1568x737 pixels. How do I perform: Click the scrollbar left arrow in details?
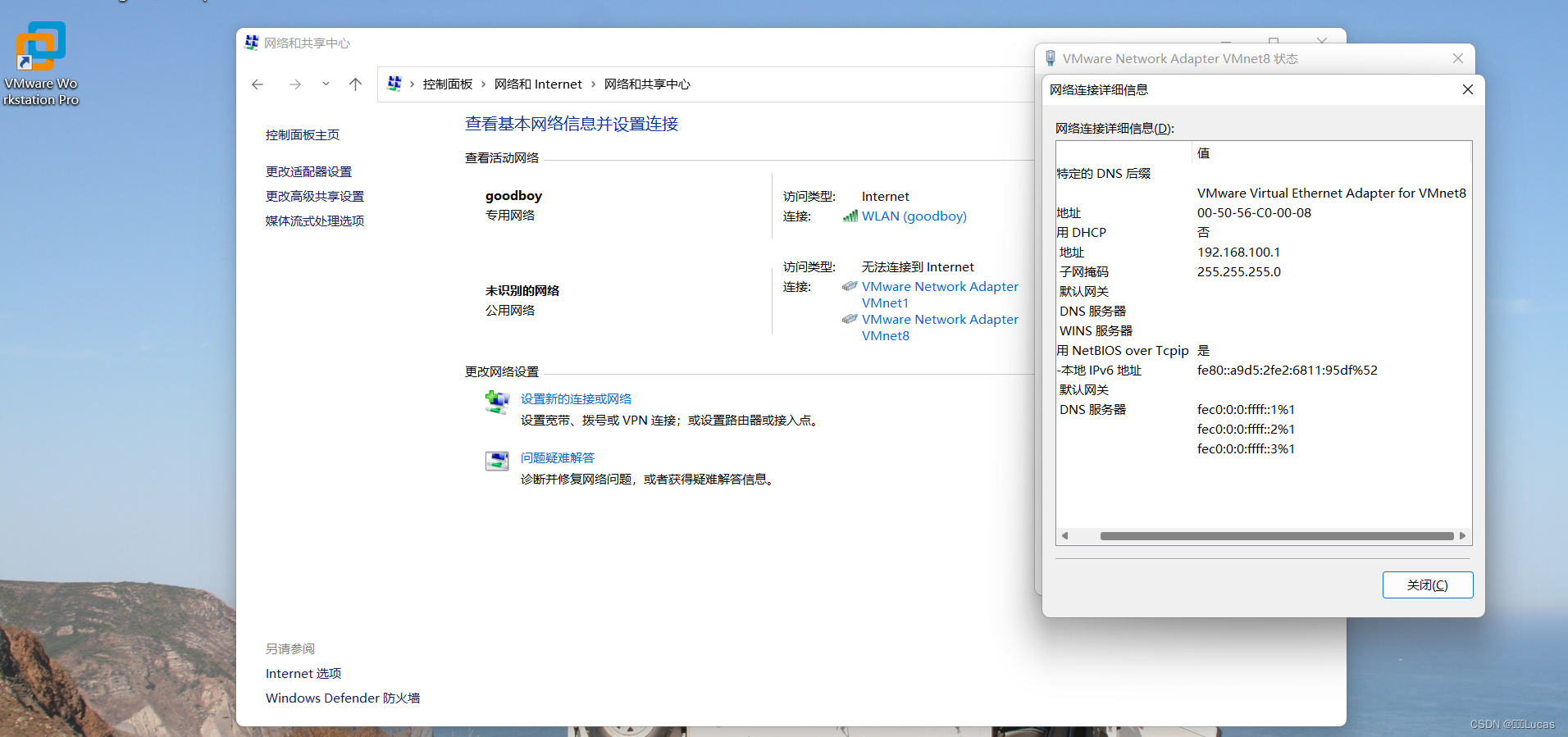(1064, 536)
